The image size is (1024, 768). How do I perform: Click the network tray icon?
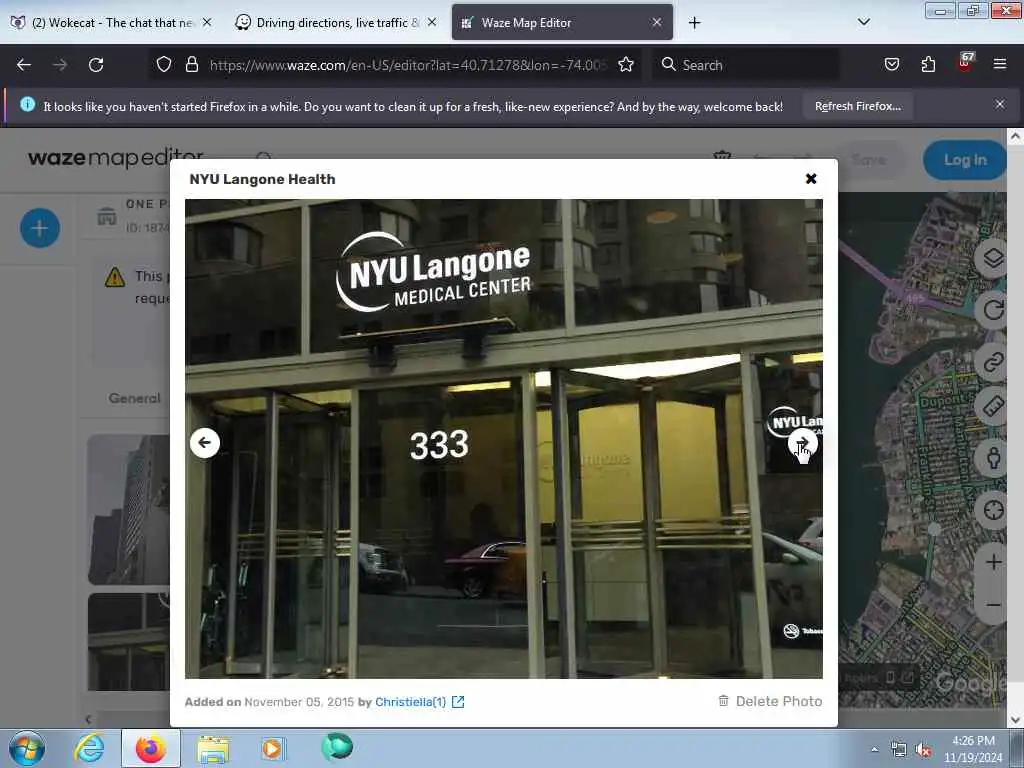899,750
